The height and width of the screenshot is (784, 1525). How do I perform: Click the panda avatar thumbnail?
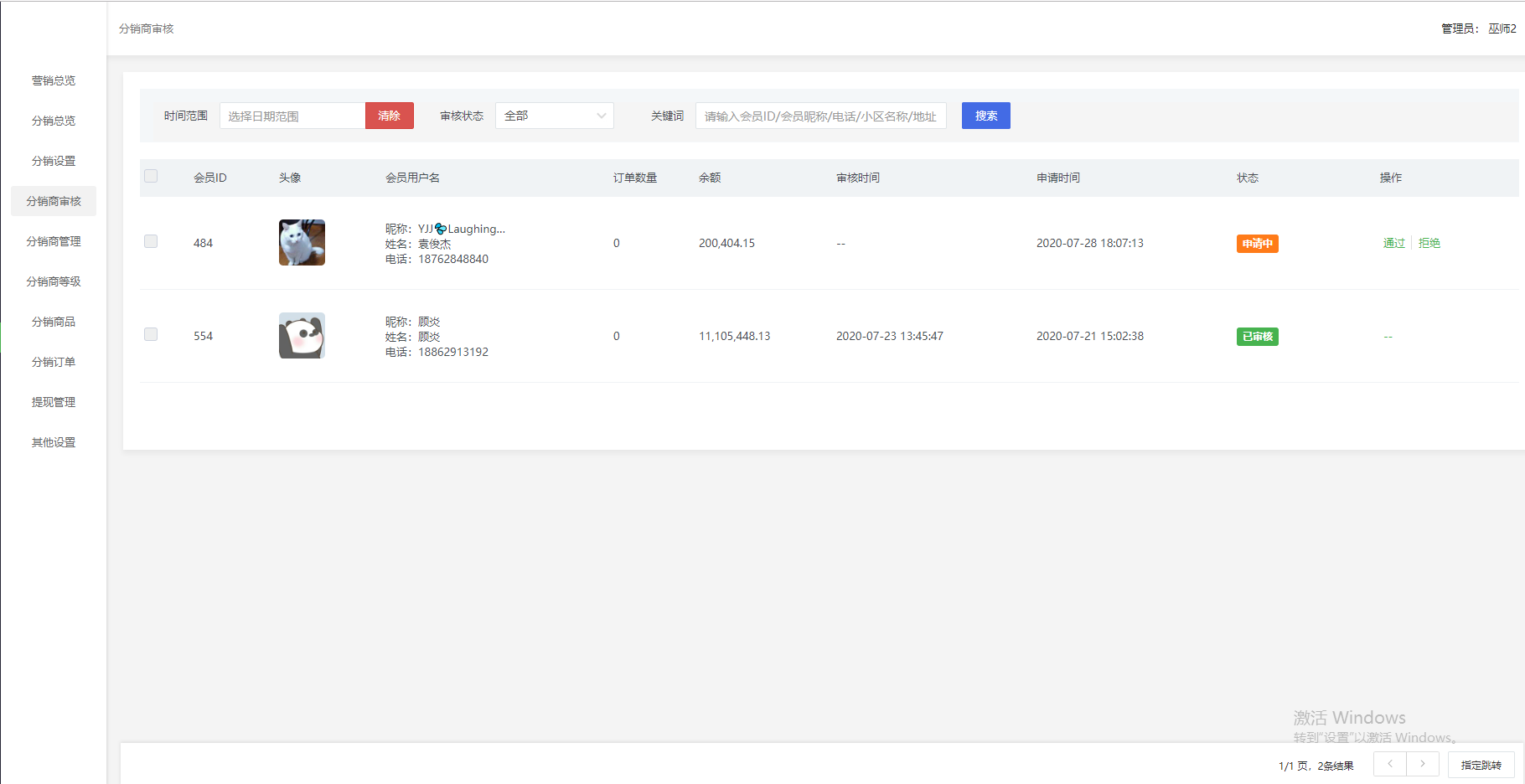tap(302, 336)
